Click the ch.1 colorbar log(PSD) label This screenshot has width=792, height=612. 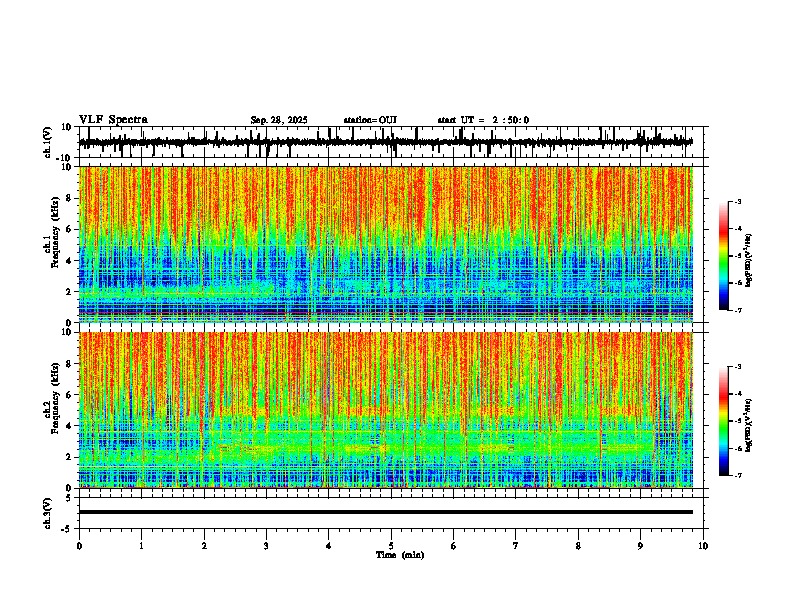point(749,261)
